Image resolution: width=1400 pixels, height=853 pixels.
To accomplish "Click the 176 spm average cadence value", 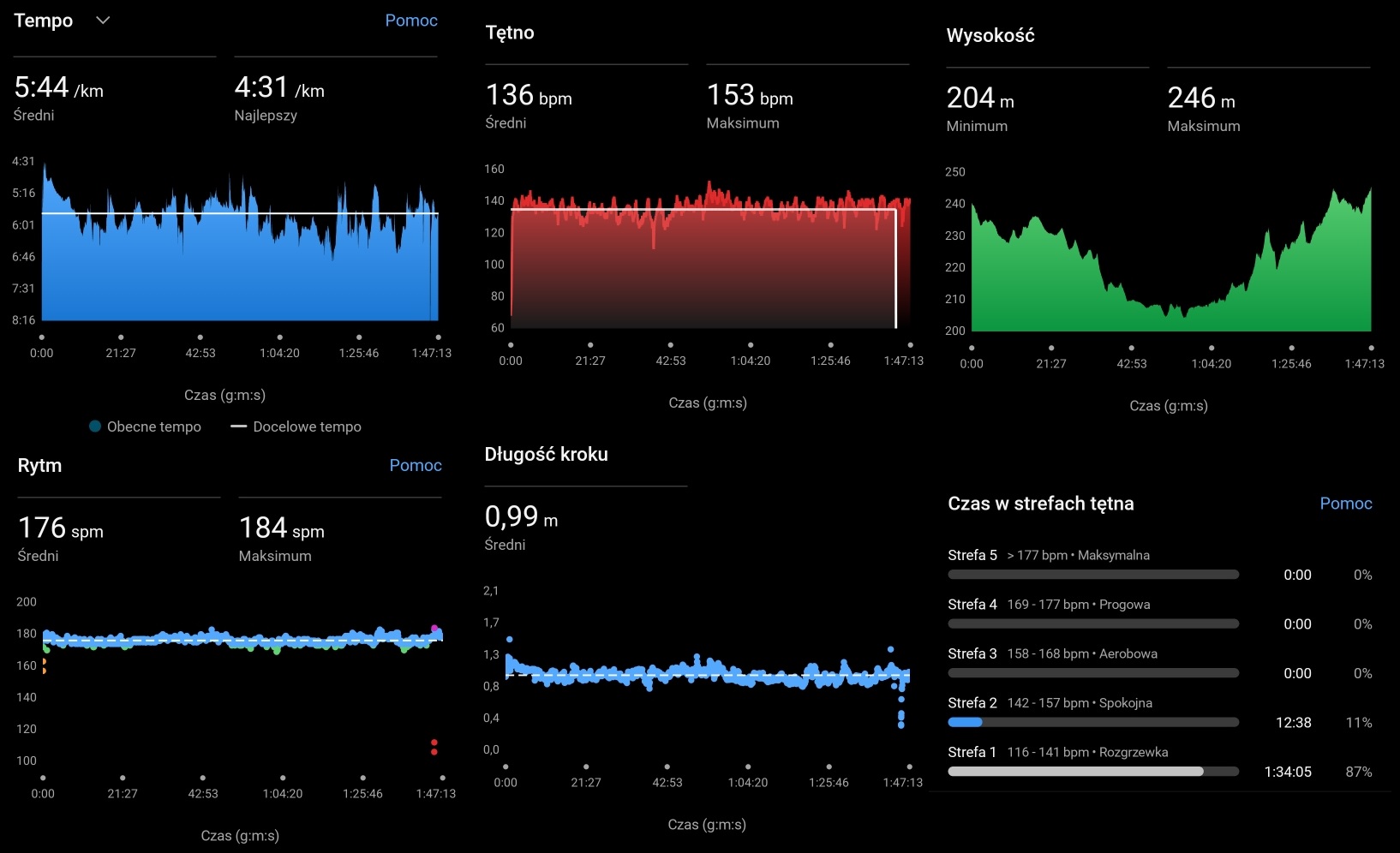I will (x=60, y=528).
